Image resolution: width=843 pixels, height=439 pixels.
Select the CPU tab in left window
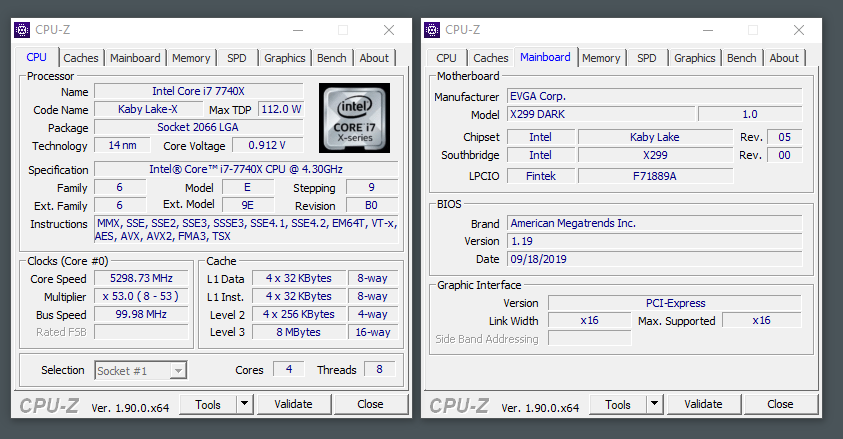pos(37,57)
